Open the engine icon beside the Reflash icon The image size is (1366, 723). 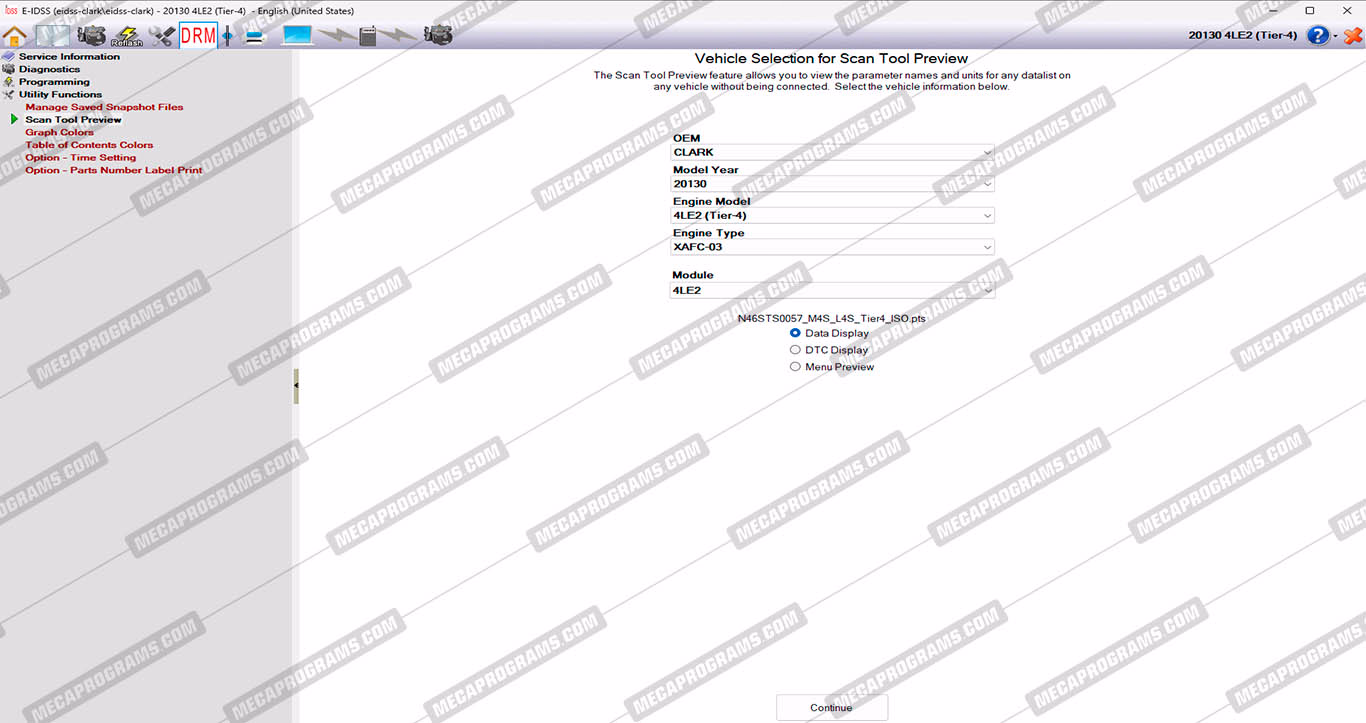(91, 36)
